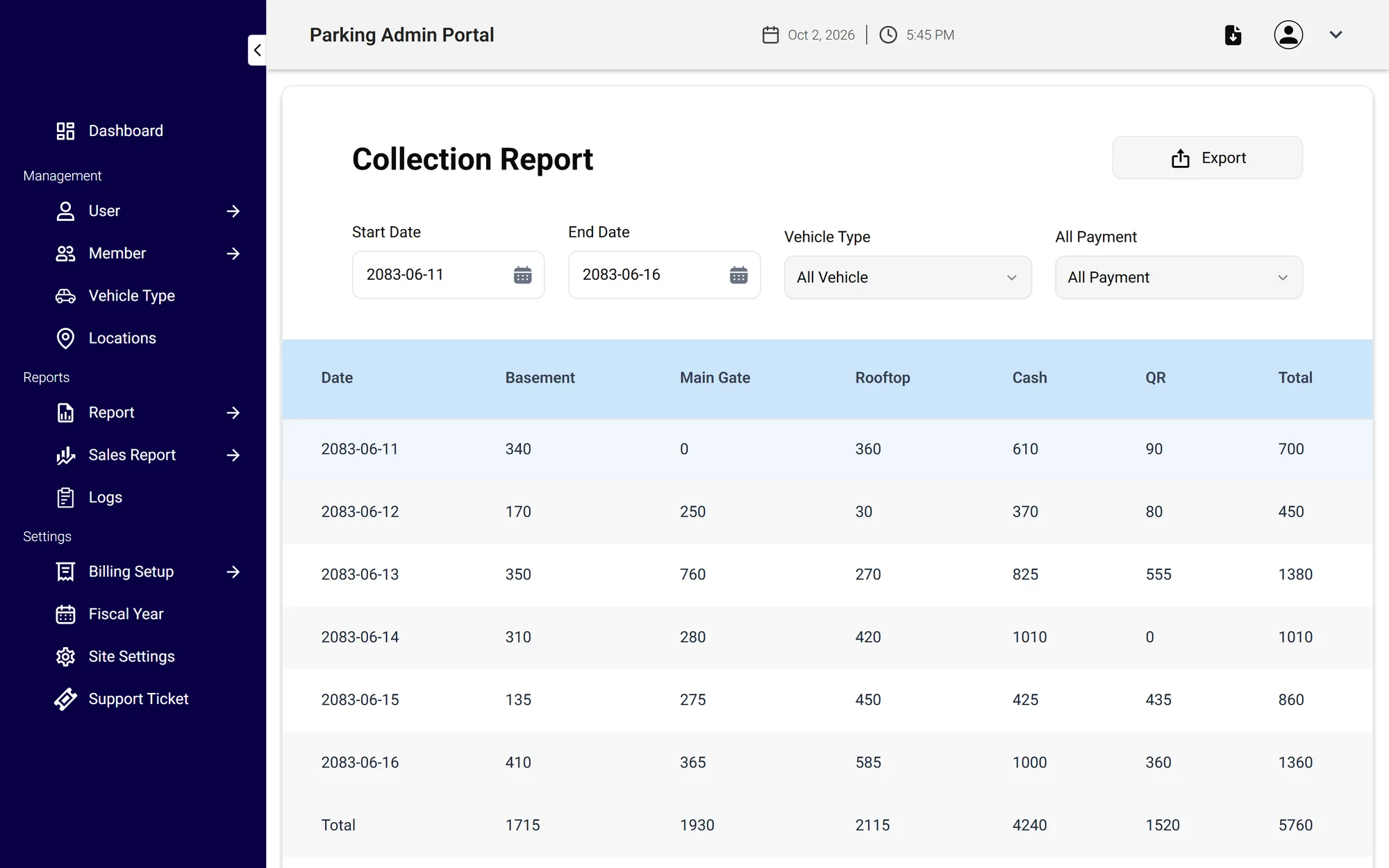The height and width of the screenshot is (868, 1389).
Task: Expand the Billing Setup submenu arrow
Action: click(x=233, y=571)
